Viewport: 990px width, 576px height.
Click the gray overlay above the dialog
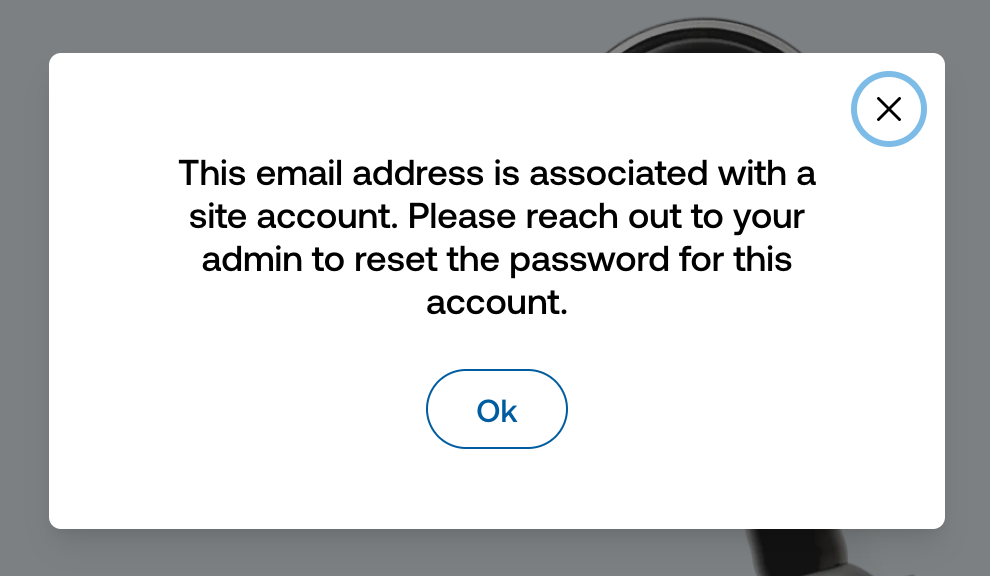click(x=300, y=25)
